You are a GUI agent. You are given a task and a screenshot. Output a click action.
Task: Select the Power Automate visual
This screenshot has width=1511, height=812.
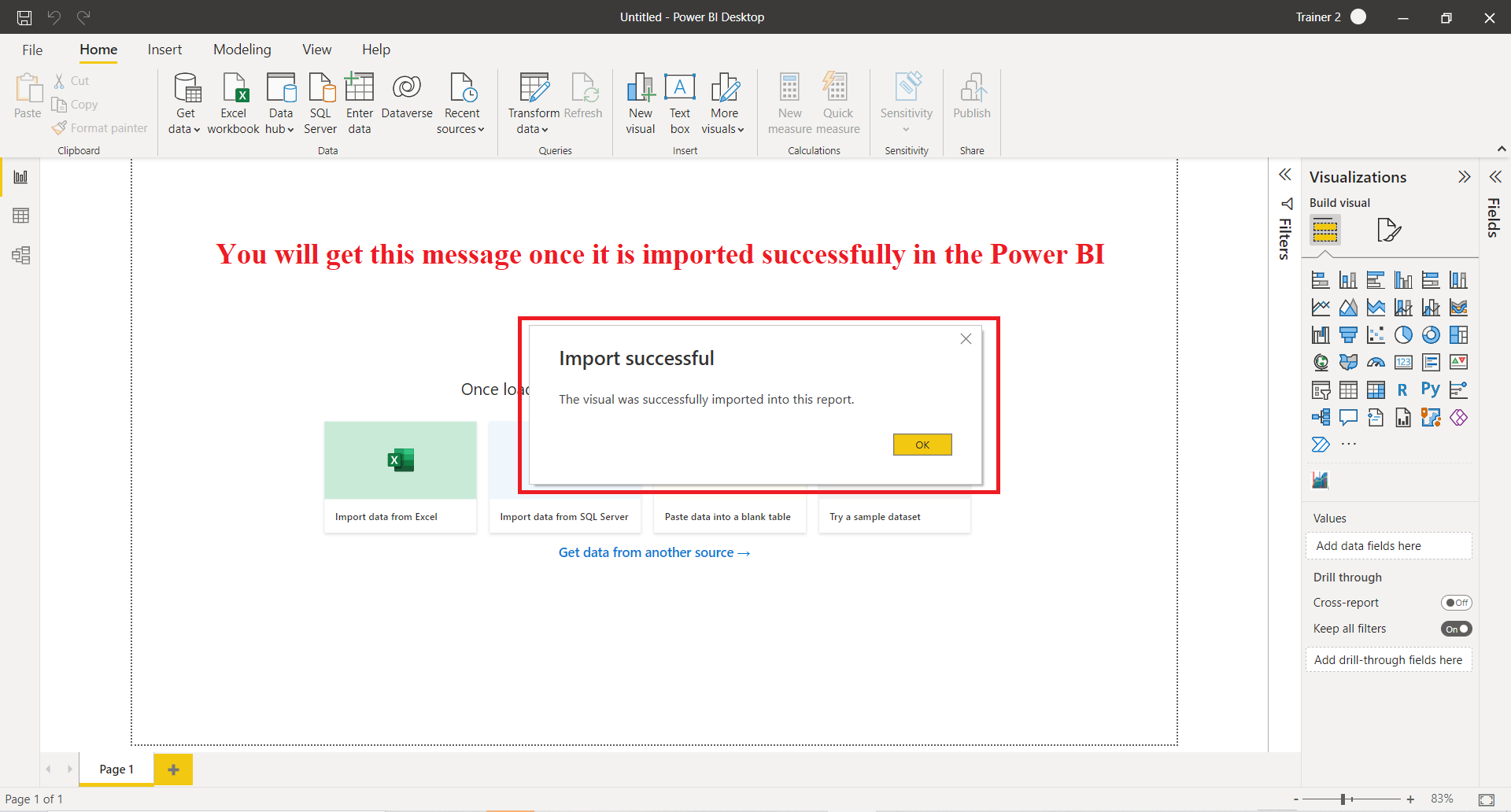click(x=1321, y=445)
